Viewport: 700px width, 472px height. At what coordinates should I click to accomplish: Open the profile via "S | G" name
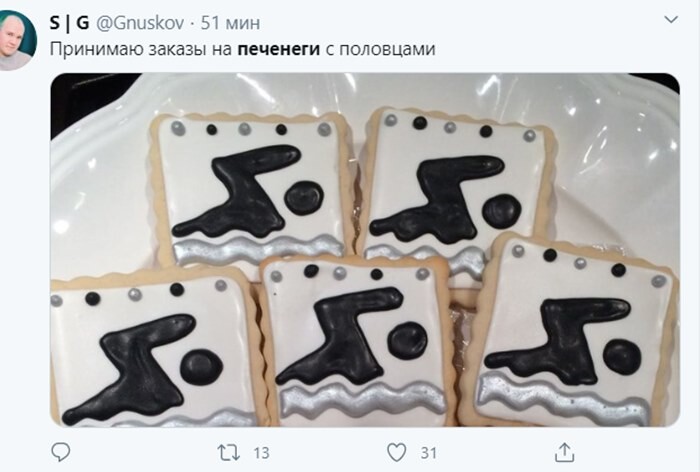coord(69,22)
